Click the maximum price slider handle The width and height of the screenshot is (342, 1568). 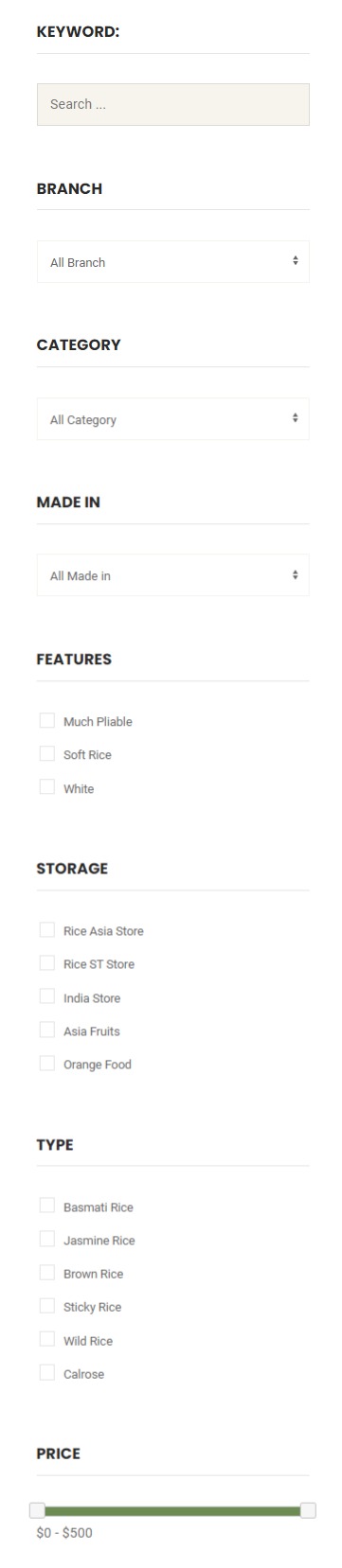(x=308, y=1510)
